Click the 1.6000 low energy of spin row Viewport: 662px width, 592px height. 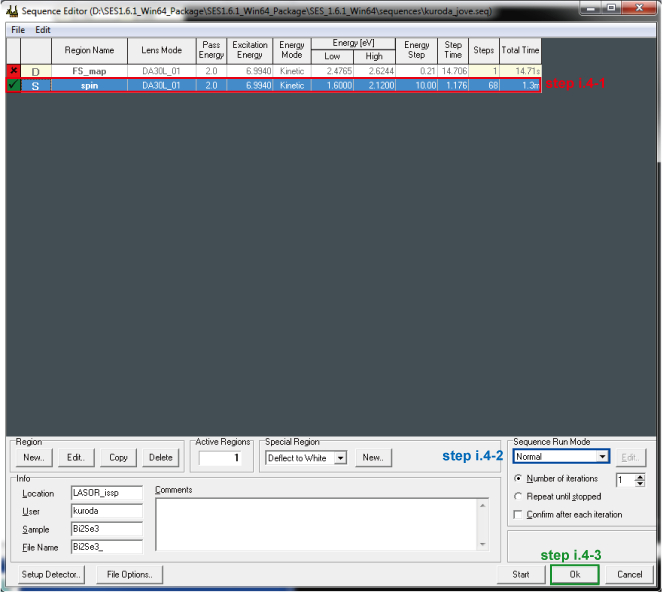(332, 86)
